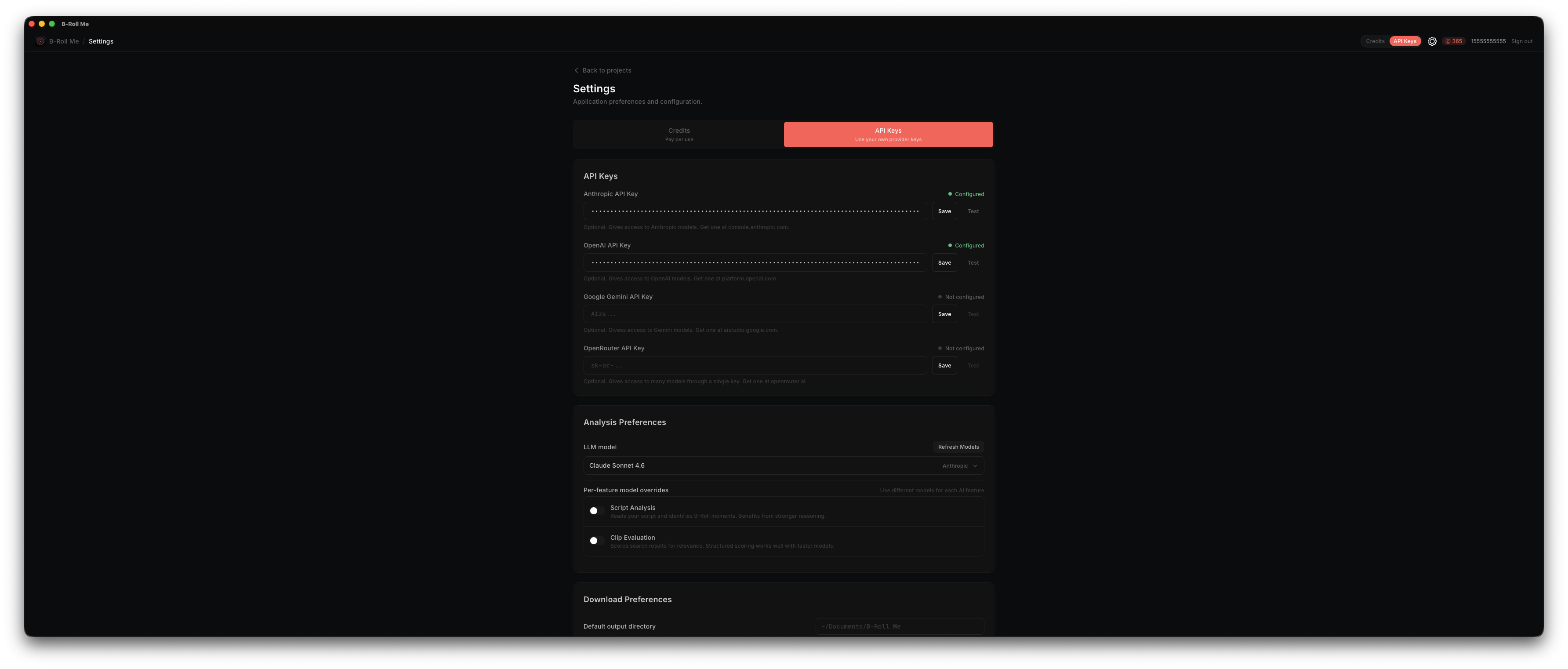Click the Script Analysis label text
This screenshot has width=1568, height=669.
632,508
